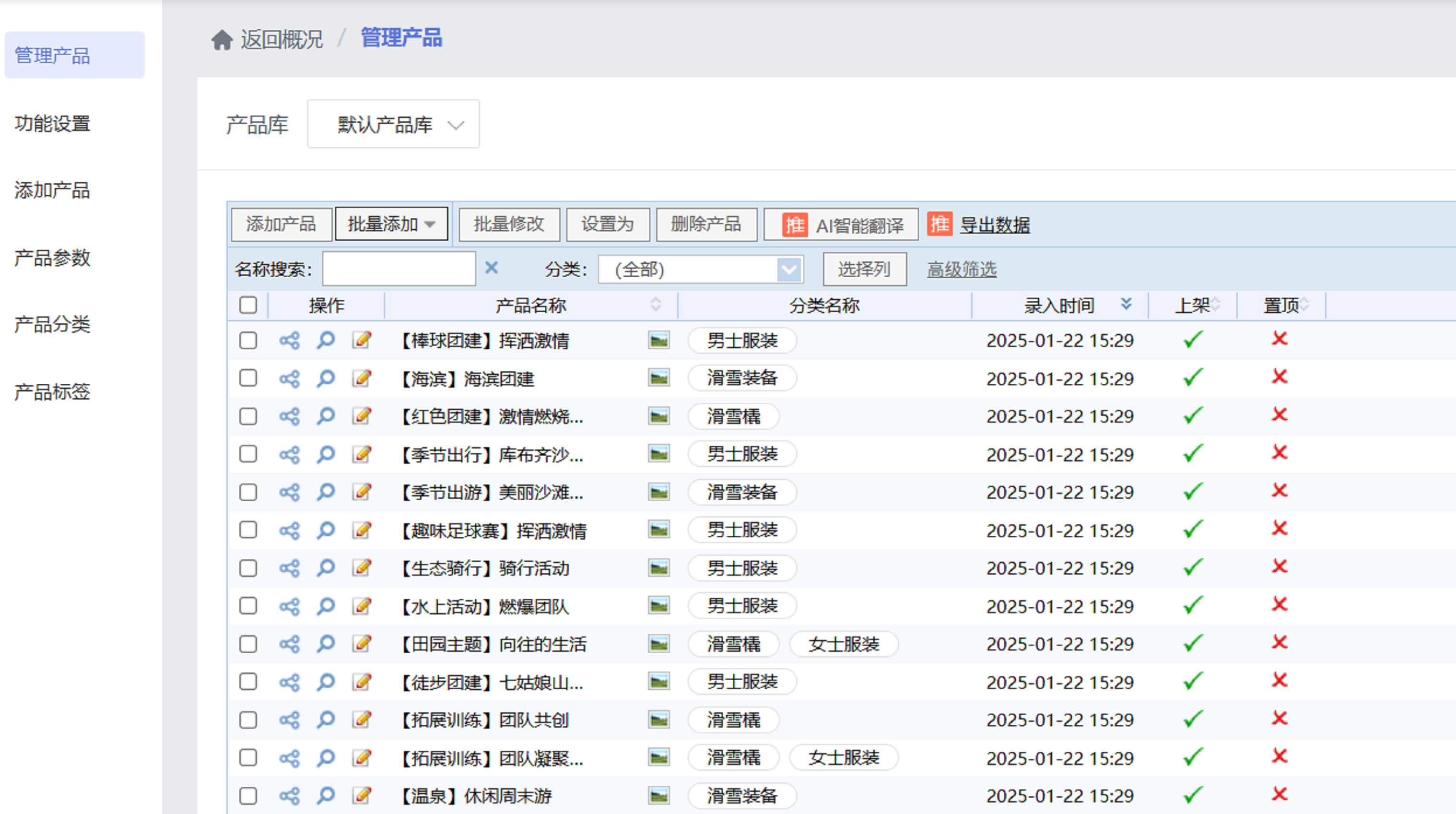Image resolution: width=1456 pixels, height=814 pixels.
Task: Check the select-all checkbox in header
Action: pos(247,305)
